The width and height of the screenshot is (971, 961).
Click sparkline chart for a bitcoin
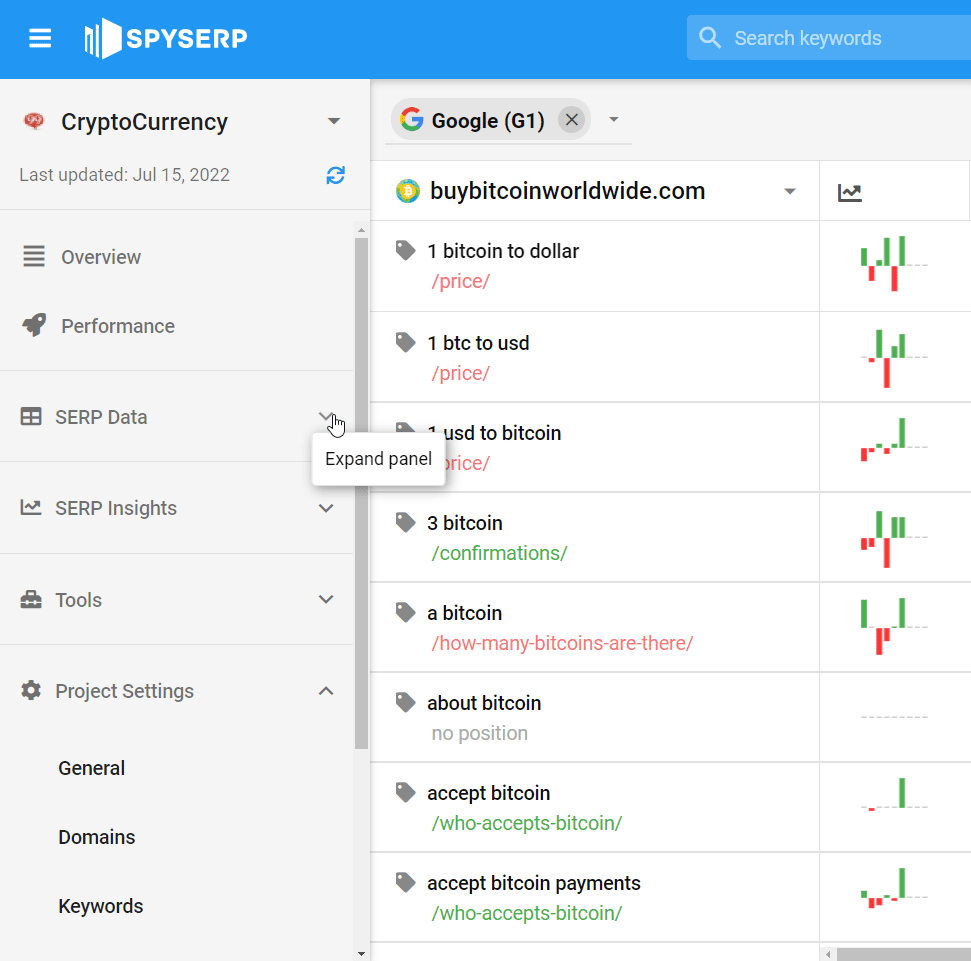[894, 627]
